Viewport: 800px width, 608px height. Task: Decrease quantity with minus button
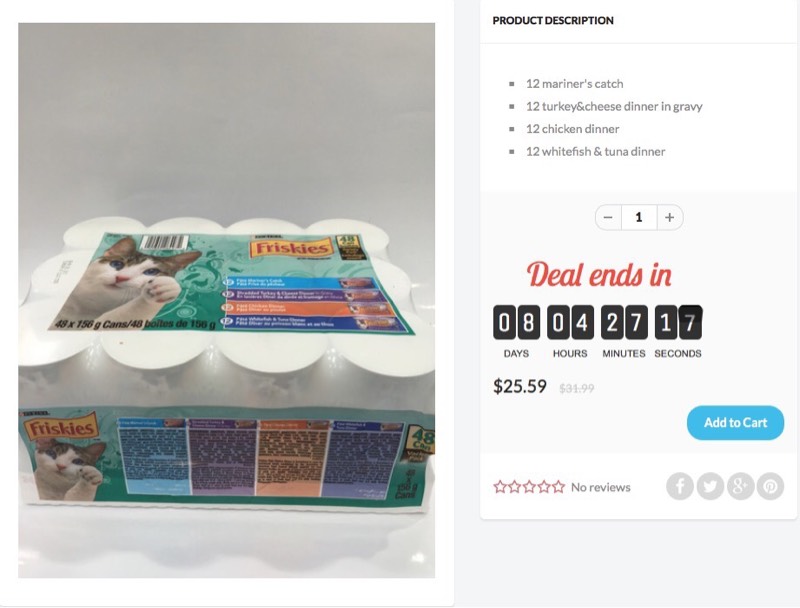pyautogui.click(x=608, y=217)
